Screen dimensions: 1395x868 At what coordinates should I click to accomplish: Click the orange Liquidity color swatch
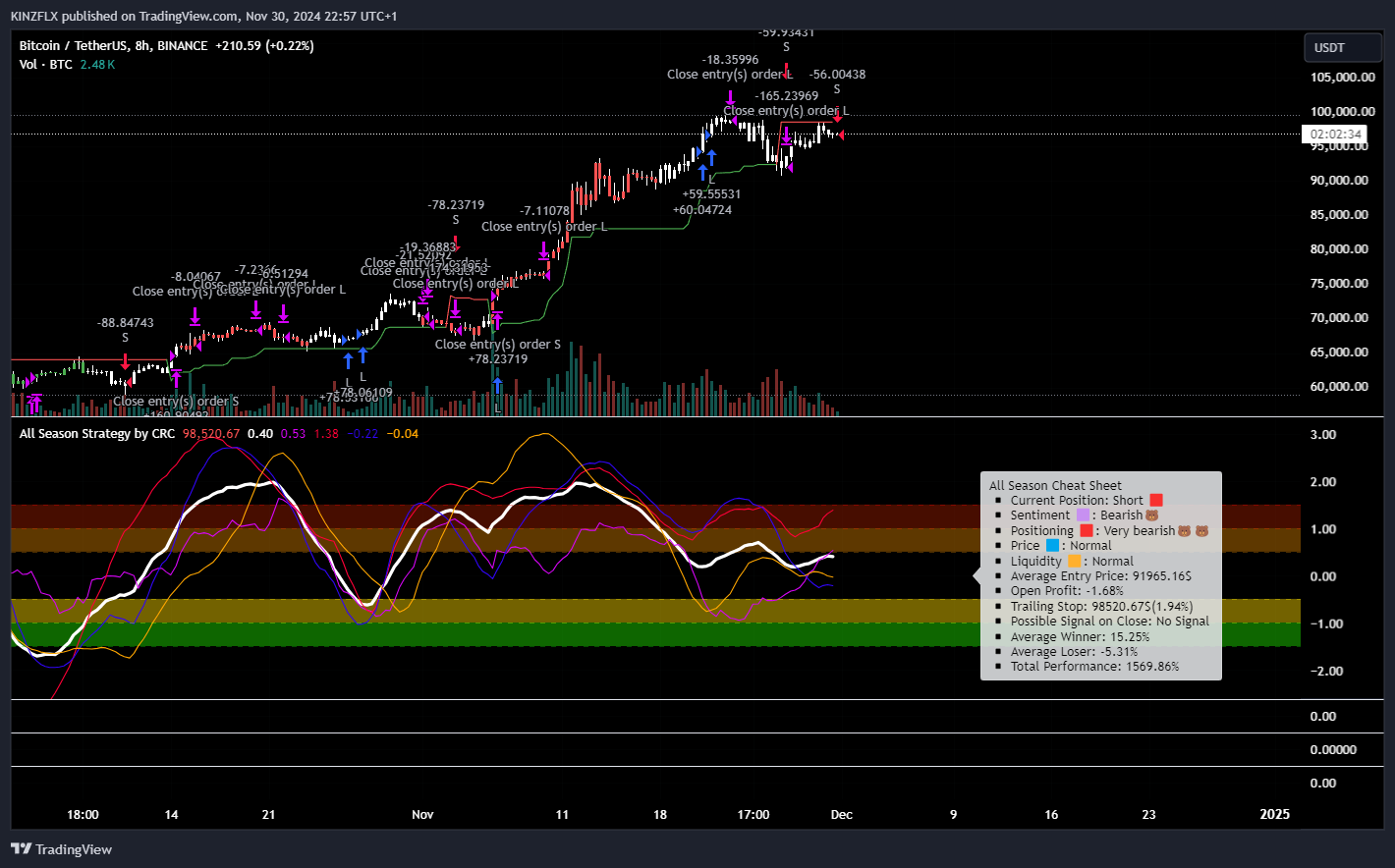(1075, 562)
